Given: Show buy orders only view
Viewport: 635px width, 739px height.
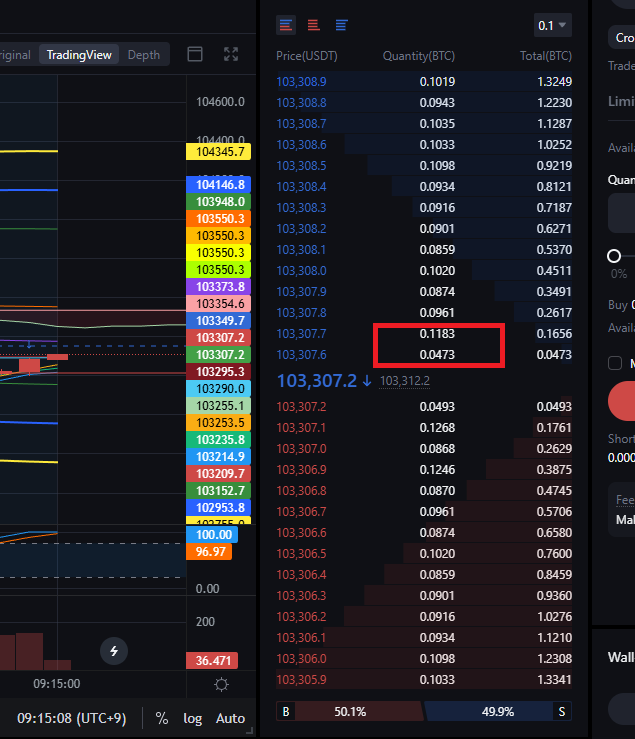Looking at the screenshot, I should [342, 25].
